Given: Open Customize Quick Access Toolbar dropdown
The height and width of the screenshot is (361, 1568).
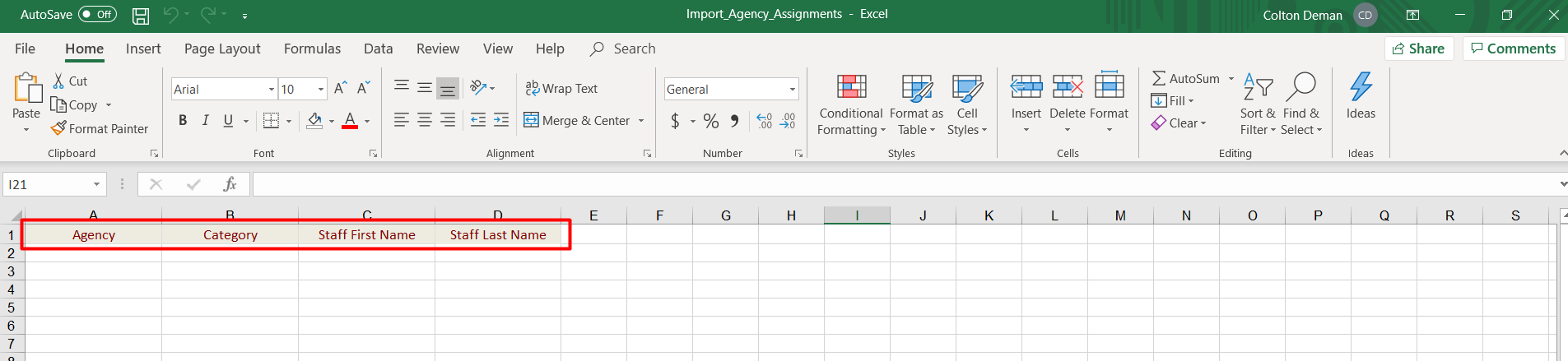Looking at the screenshot, I should 245,16.
